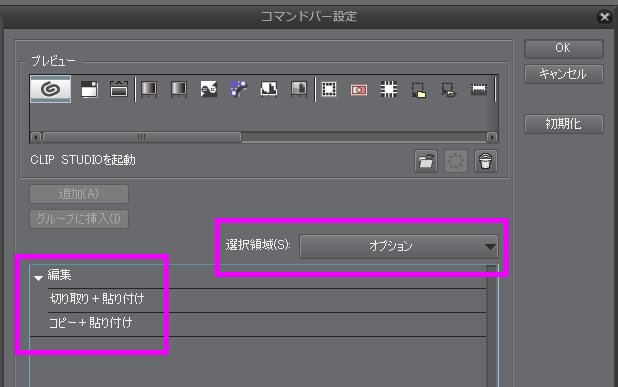Select the selection with open folder icon
This screenshot has width=618, height=387.
click(x=449, y=90)
